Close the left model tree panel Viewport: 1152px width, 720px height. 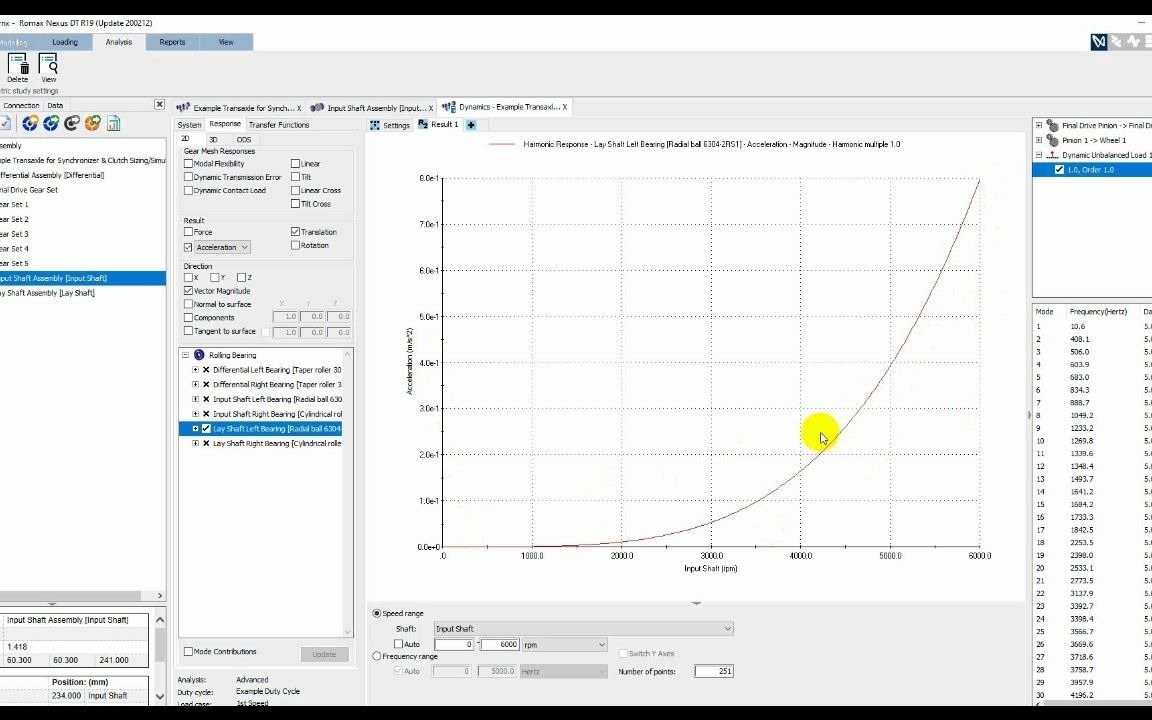coord(159,105)
